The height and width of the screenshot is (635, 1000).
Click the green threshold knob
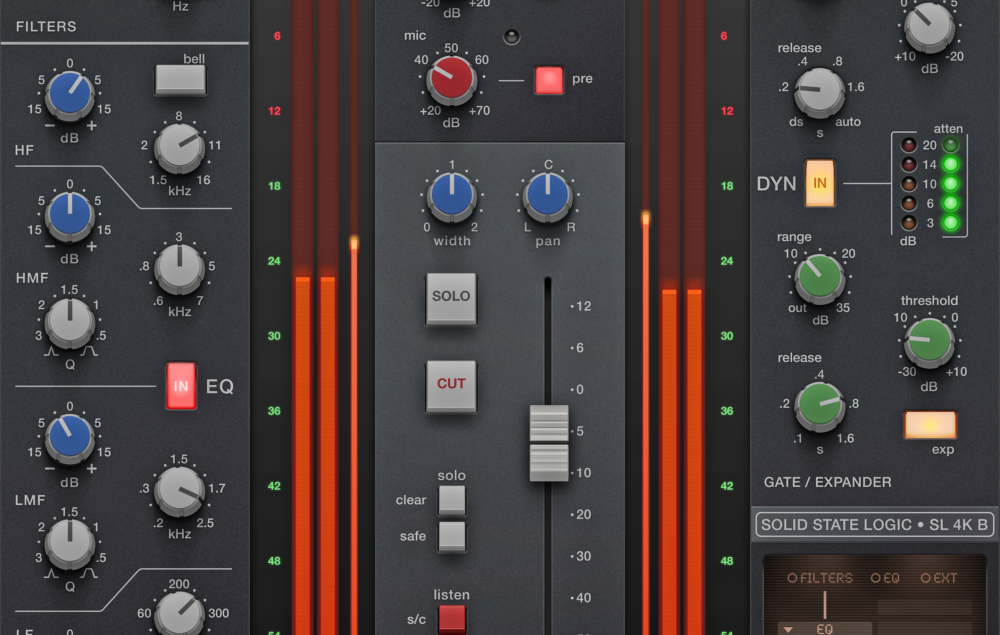pyautogui.click(x=928, y=342)
